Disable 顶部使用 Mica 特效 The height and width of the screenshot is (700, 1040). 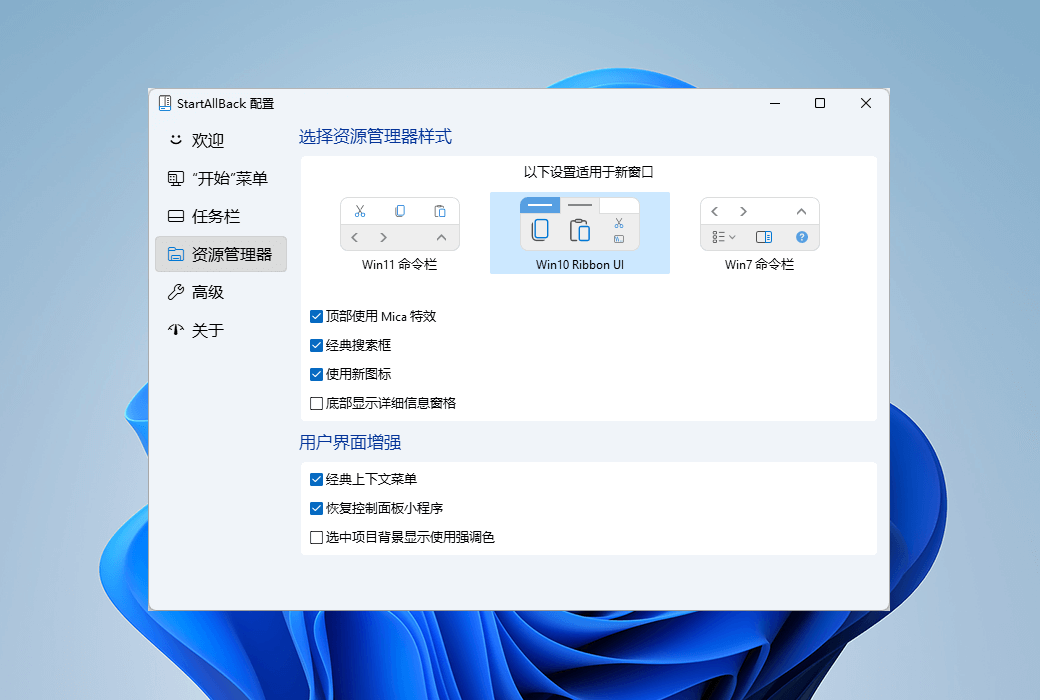316,316
